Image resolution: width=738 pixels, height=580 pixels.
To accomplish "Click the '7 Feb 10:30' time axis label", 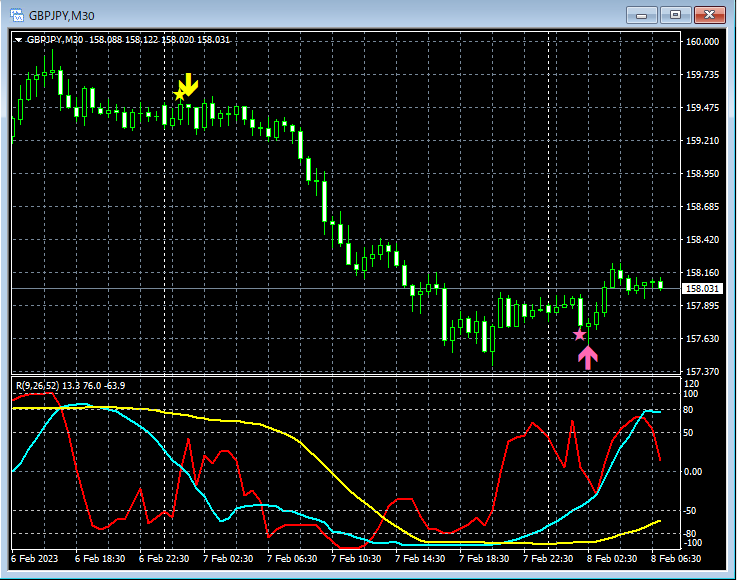I will pos(356,558).
